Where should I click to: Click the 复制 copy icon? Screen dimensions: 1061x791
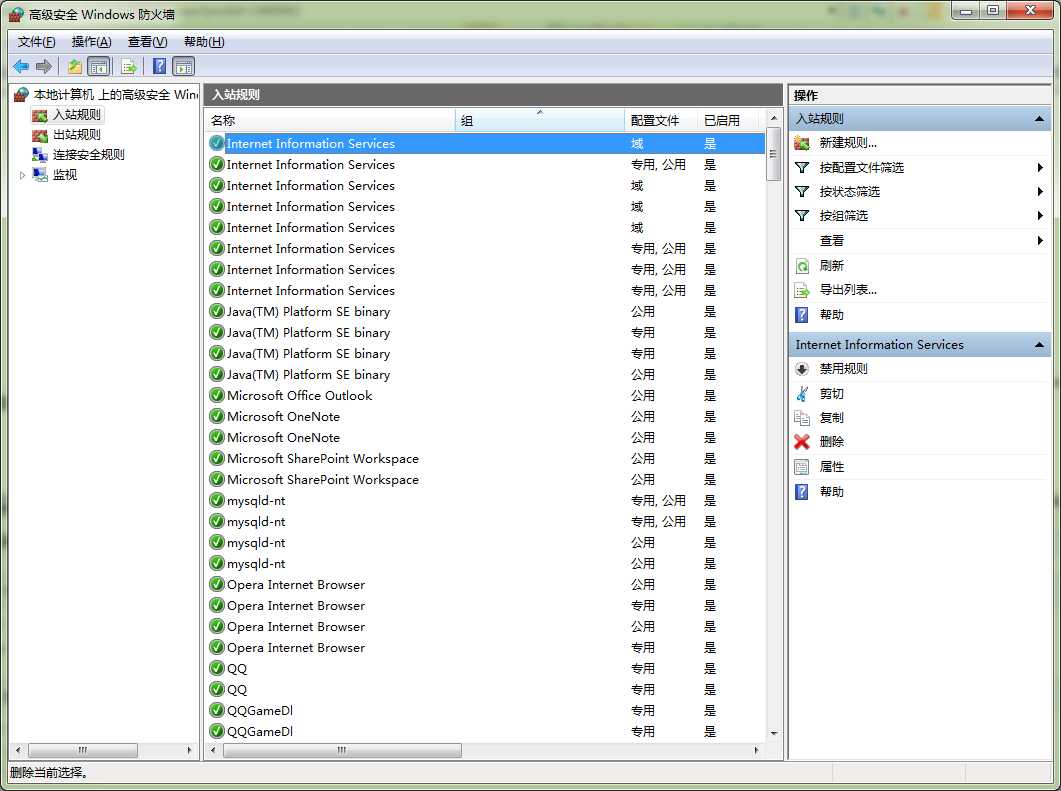click(802, 417)
